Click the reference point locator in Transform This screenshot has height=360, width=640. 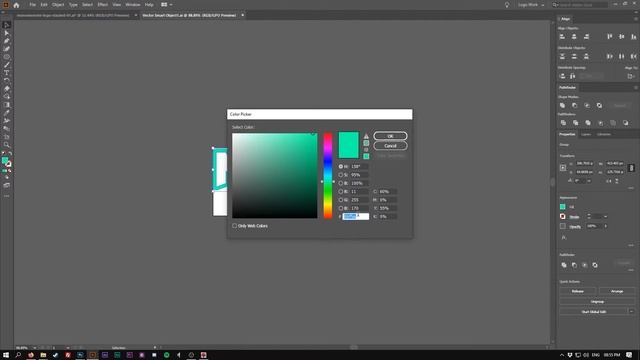563,168
